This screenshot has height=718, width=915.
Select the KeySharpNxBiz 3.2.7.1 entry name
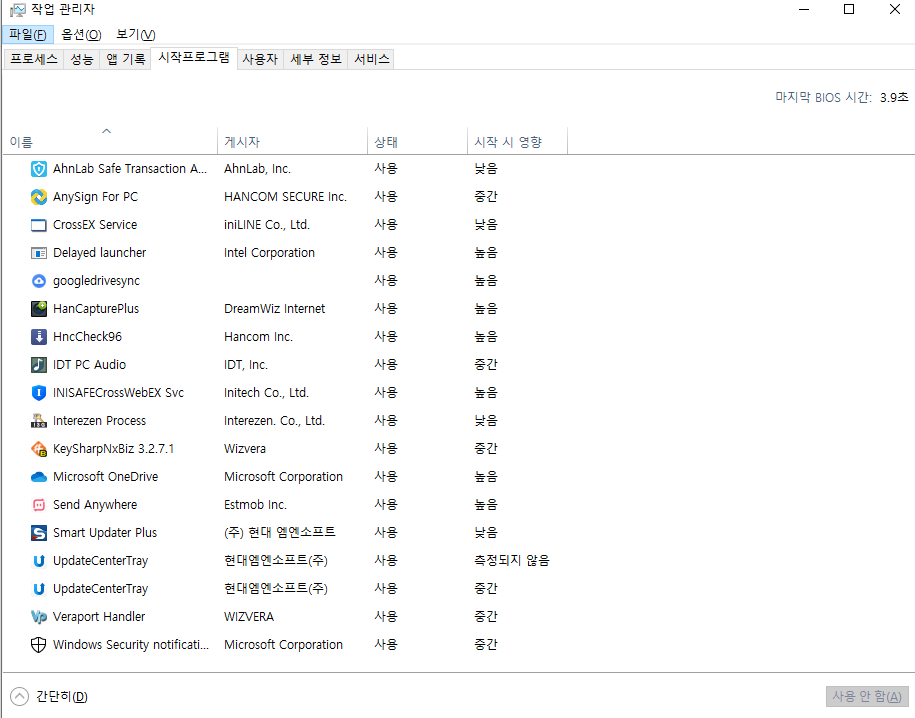click(x=113, y=449)
